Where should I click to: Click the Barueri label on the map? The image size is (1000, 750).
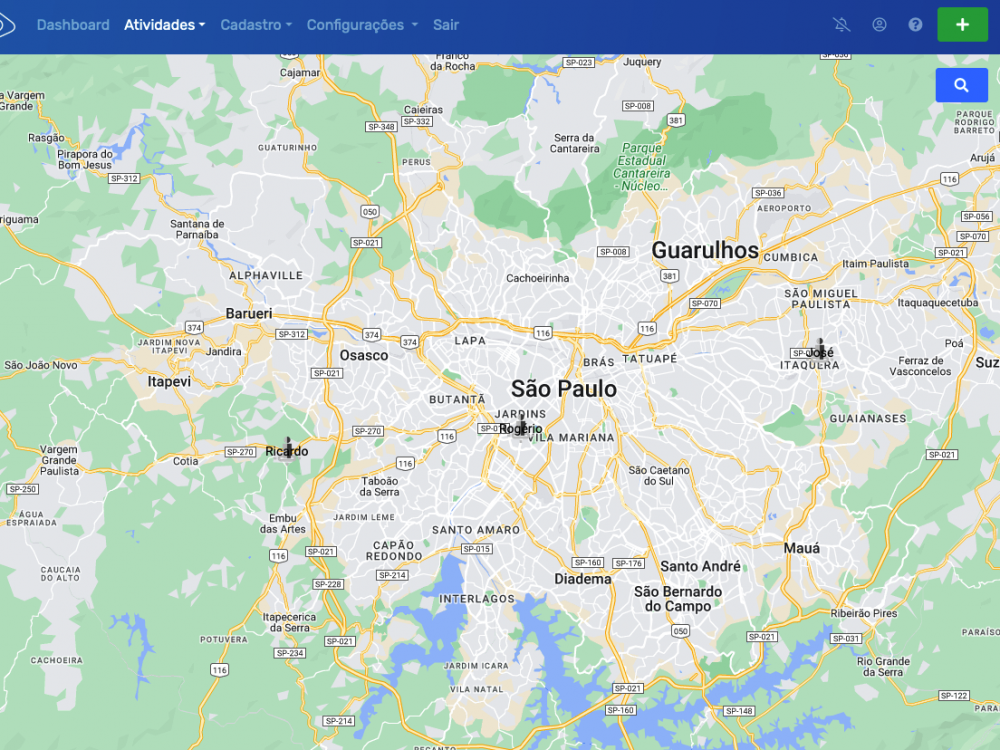tap(249, 313)
